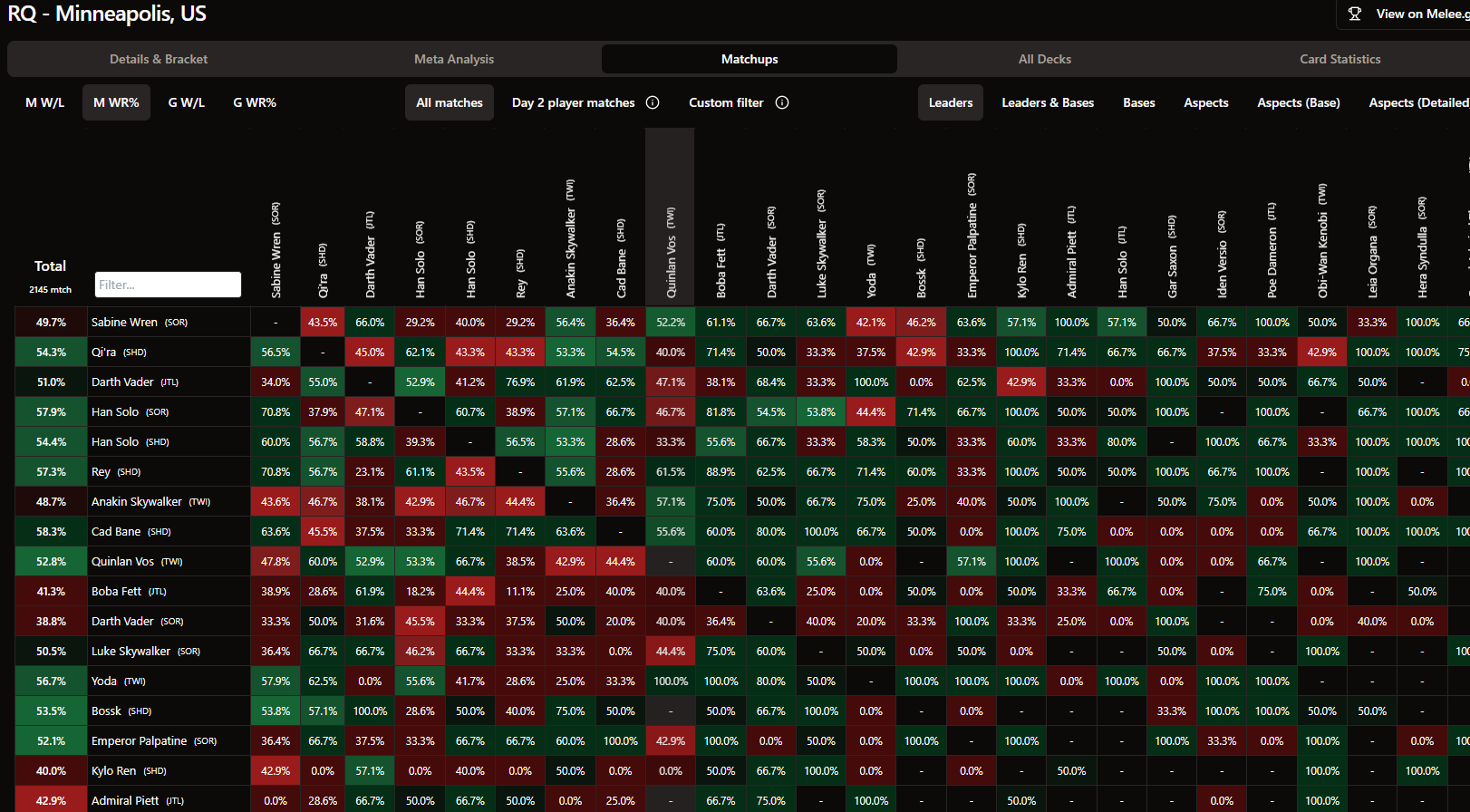Click Sabine Wren's 49.7% total win rate
The image size is (1470, 812).
[x=51, y=322]
